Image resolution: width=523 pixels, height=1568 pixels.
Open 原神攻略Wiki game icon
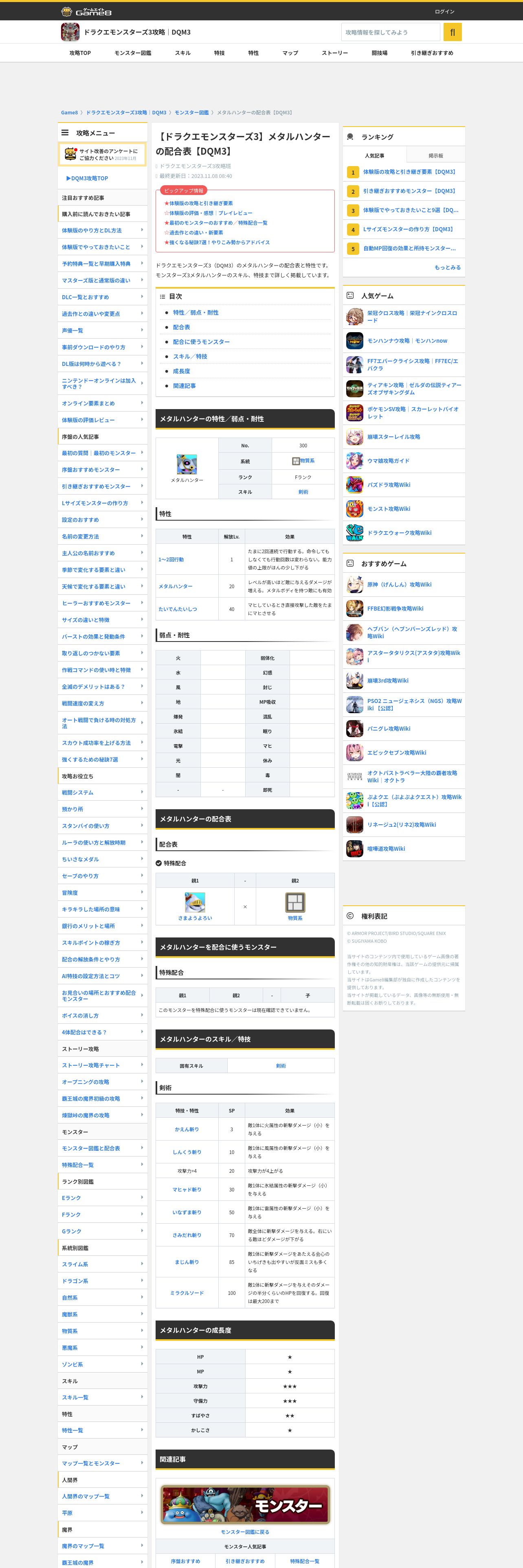tap(354, 585)
